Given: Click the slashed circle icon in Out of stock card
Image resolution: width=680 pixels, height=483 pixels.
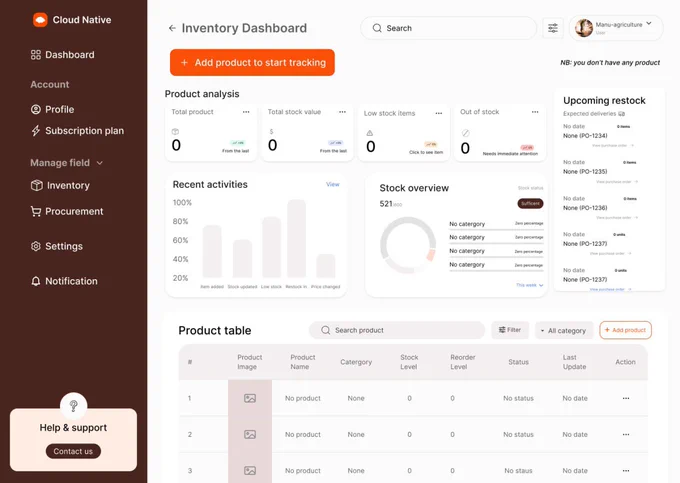Looking at the screenshot, I should click(x=465, y=133).
